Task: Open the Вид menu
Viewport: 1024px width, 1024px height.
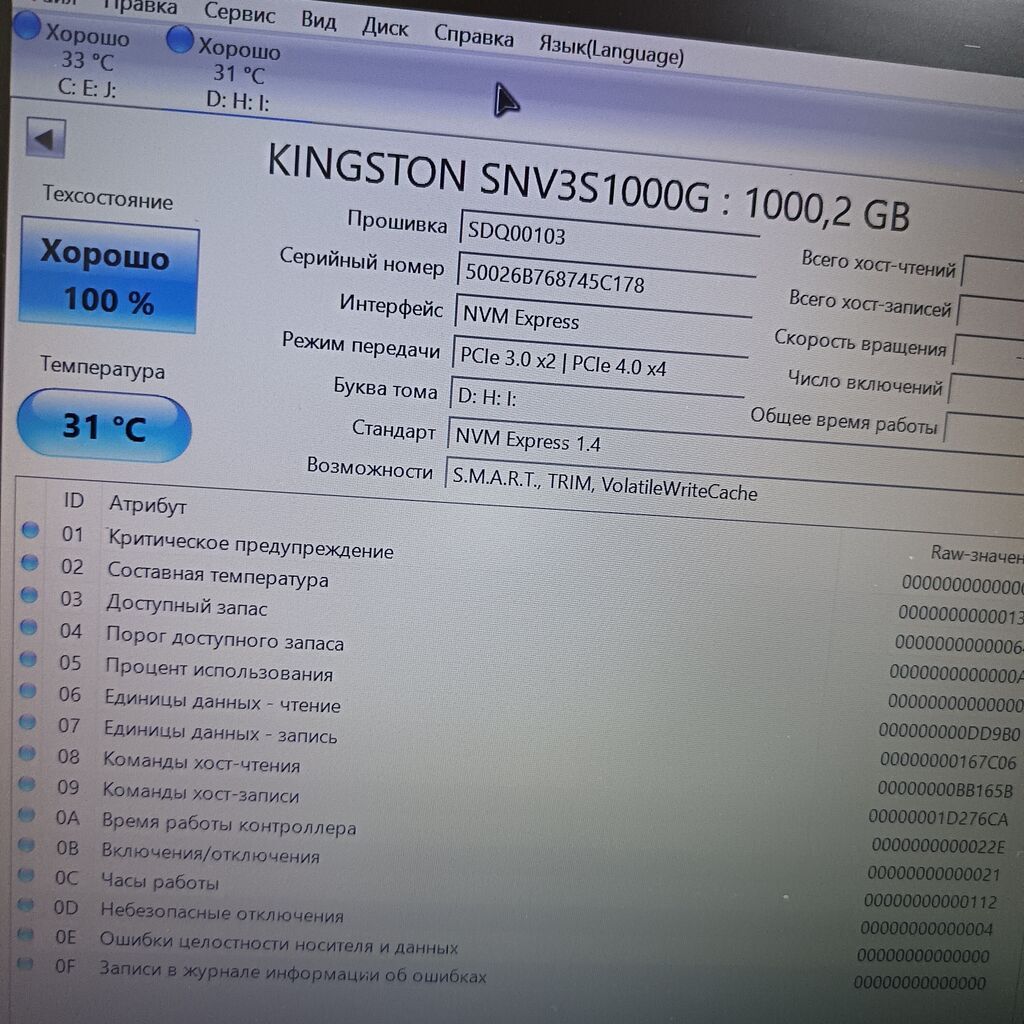Action: click(318, 20)
